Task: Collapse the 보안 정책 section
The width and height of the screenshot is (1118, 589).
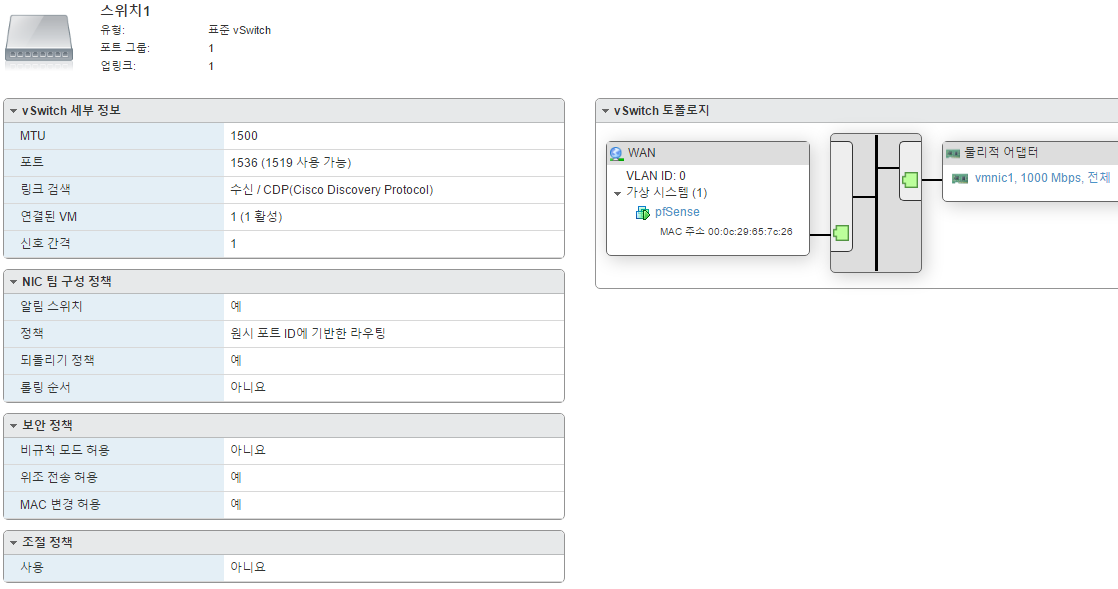Action: (x=13, y=426)
